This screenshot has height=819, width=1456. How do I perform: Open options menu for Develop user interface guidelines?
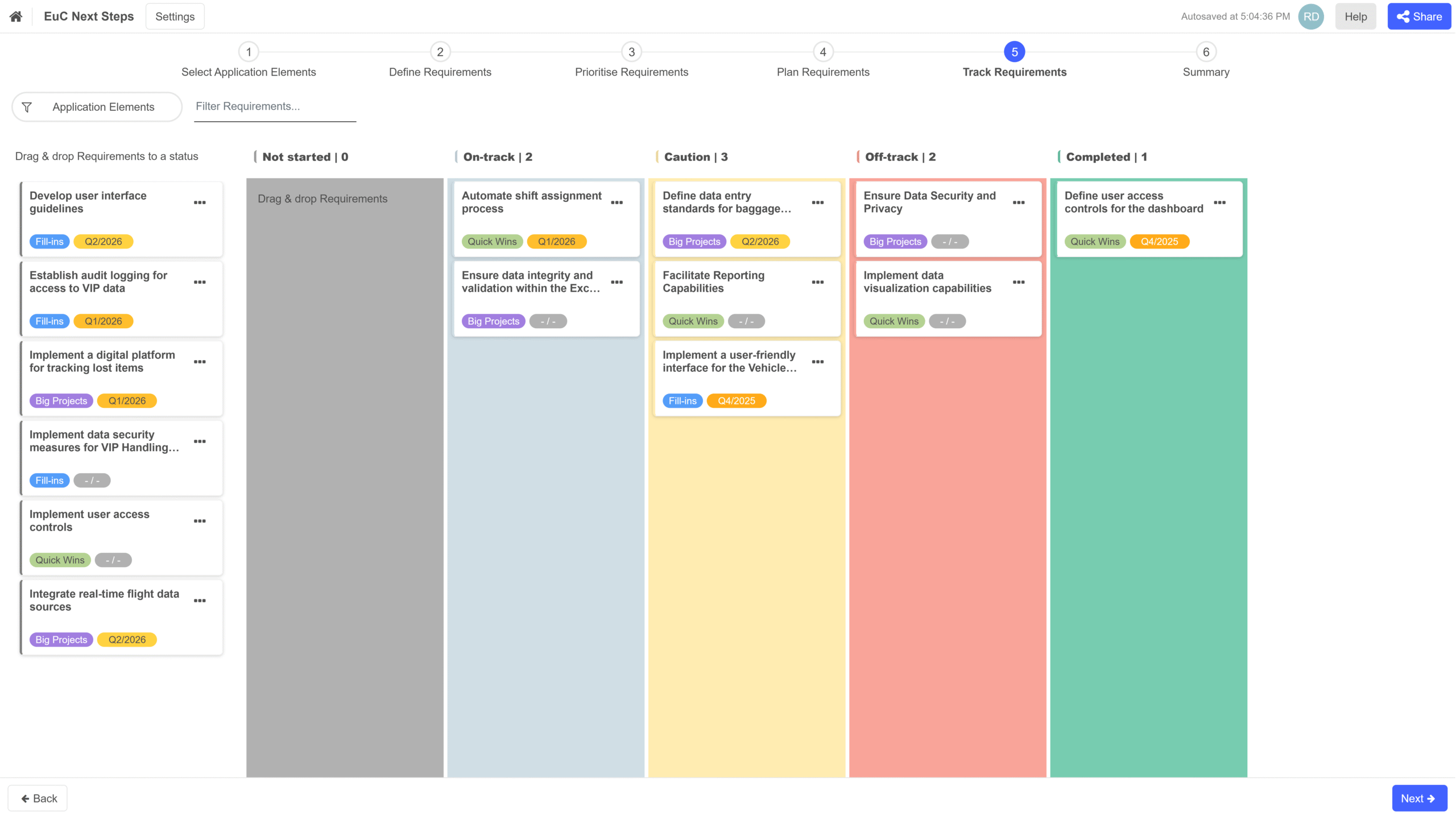pyautogui.click(x=200, y=202)
